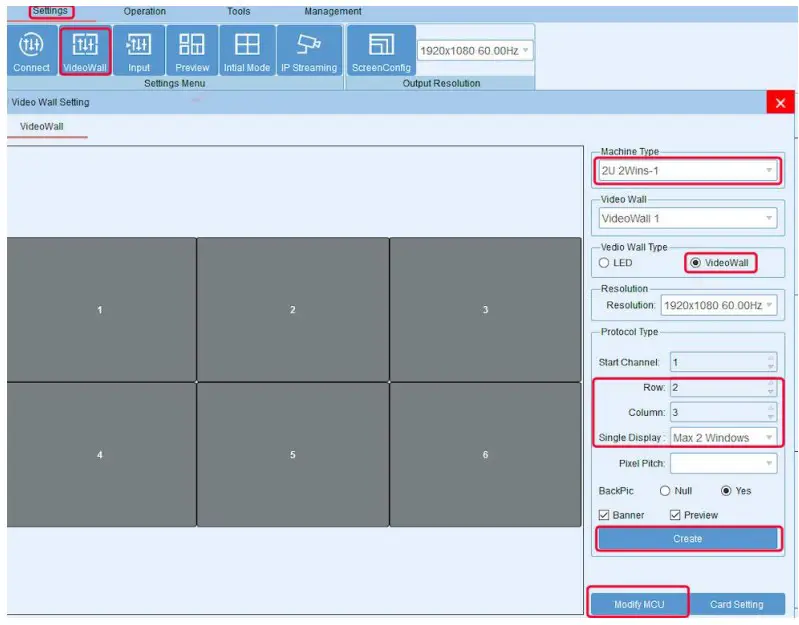Open the Single Display dropdown
Image resolution: width=799 pixels, height=625 pixels.
point(724,438)
